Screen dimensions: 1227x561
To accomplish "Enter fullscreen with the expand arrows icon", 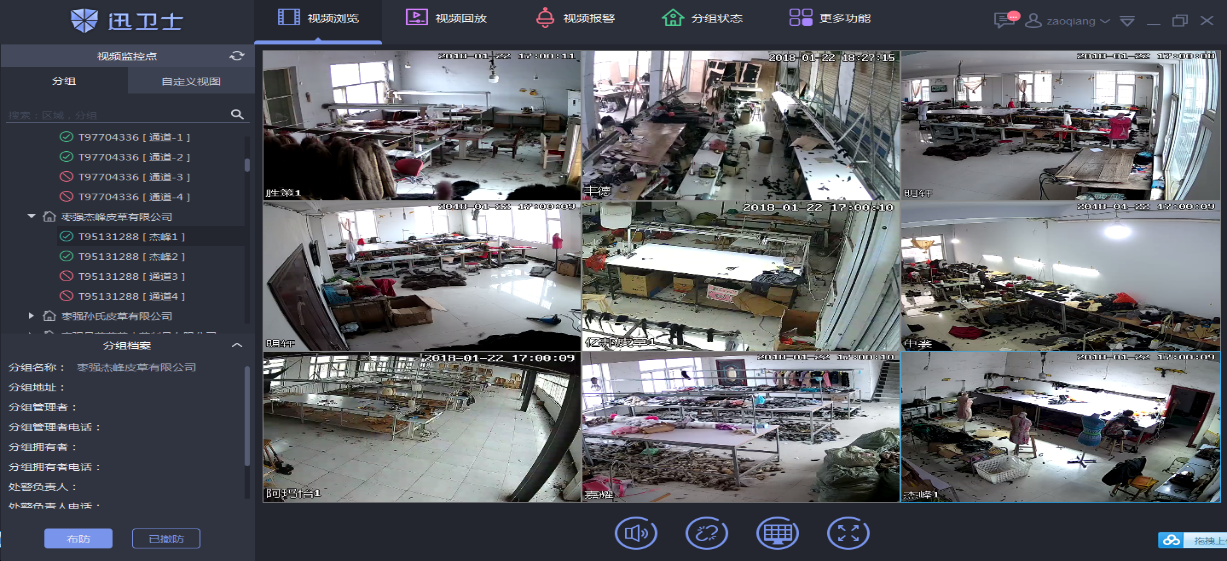I will pos(848,533).
